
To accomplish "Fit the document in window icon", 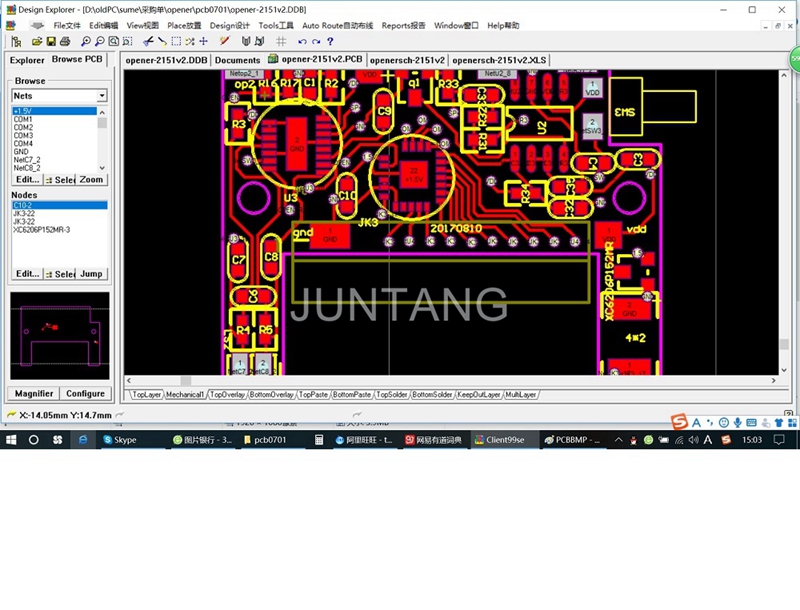I will pyautogui.click(x=113, y=41).
